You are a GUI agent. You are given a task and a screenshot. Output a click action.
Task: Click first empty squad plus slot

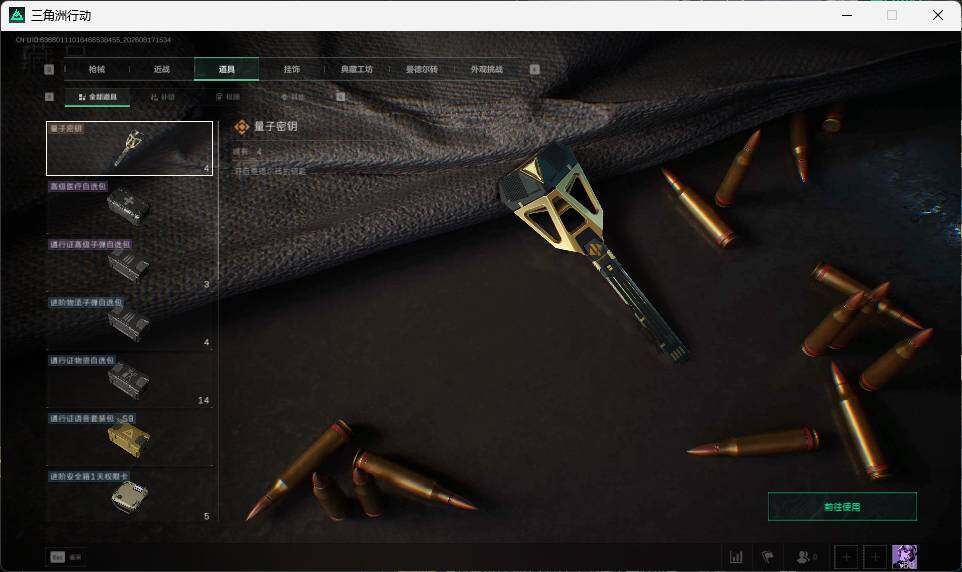(846, 557)
